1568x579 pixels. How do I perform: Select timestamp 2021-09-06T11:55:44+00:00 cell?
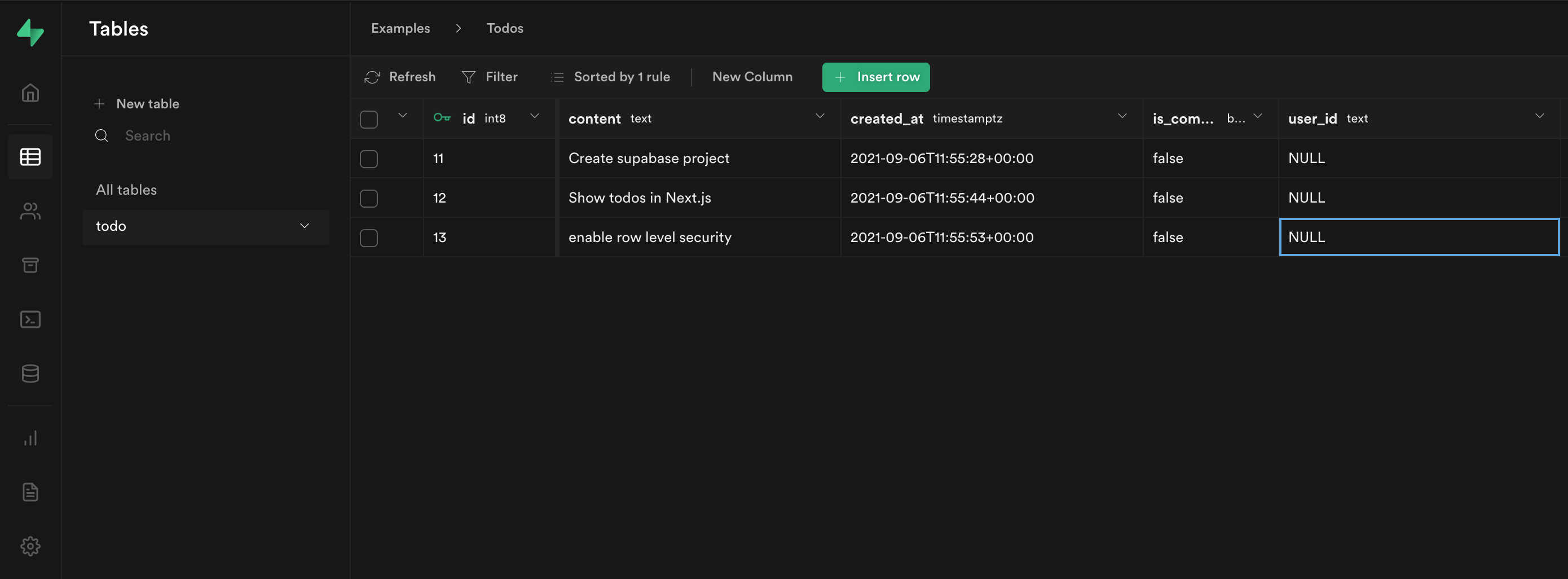click(x=992, y=198)
